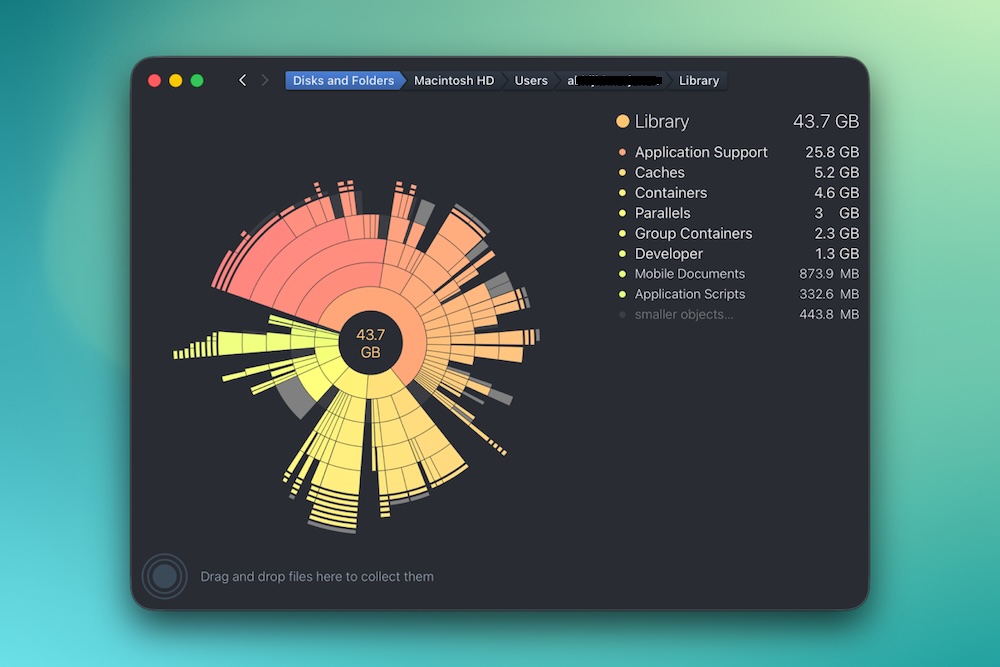Screen dimensions: 1000x667
Task: Click the yellow dot next to Caches
Action: (622, 172)
